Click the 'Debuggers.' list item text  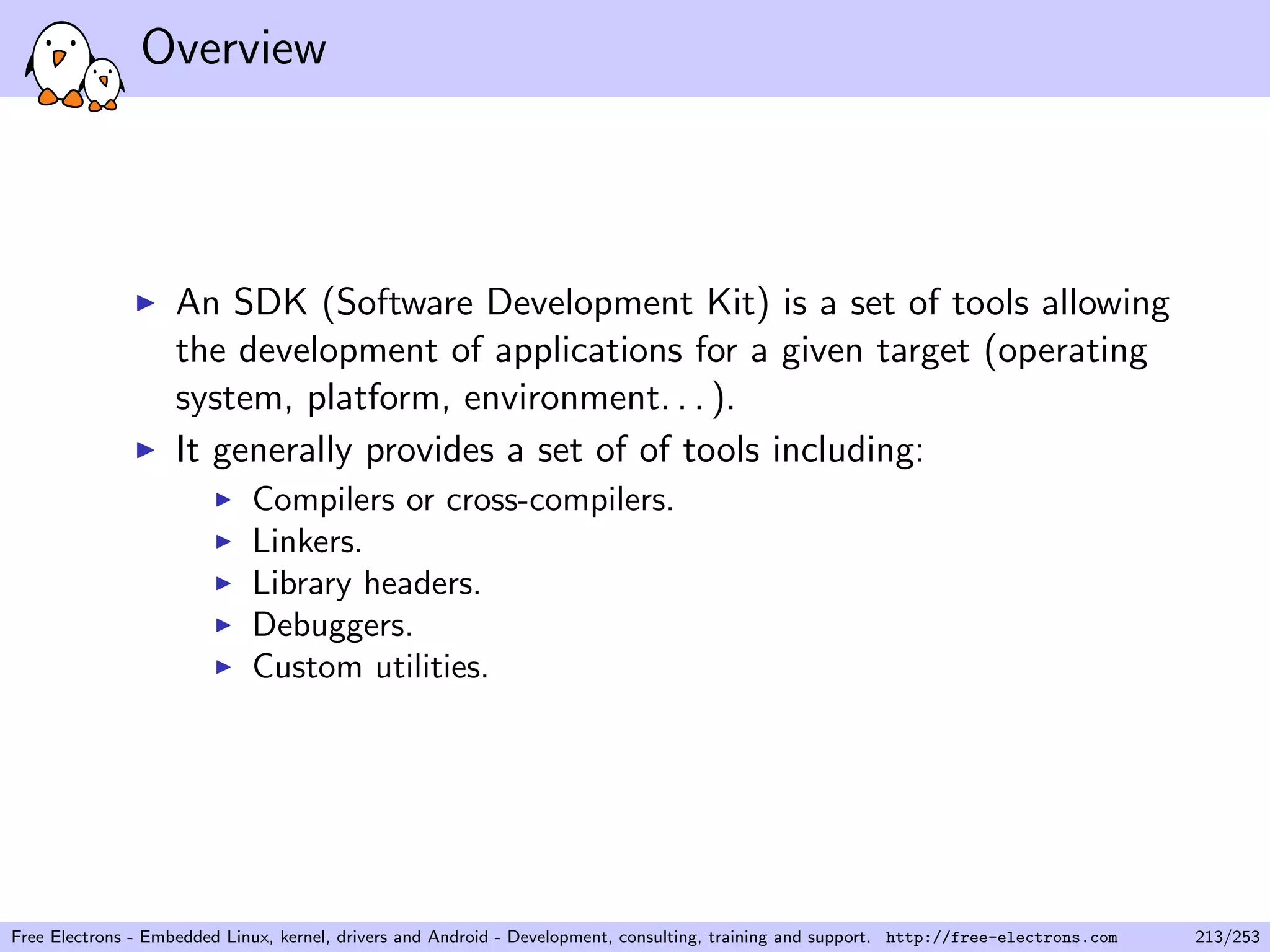point(332,625)
